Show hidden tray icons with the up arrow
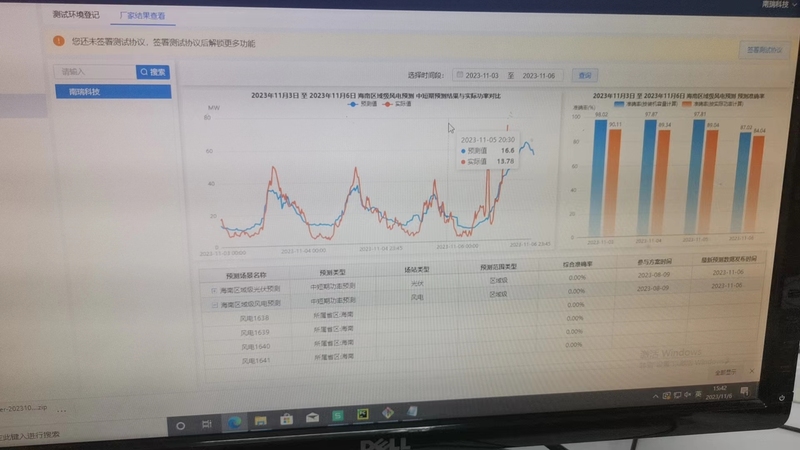Screen dimensions: 800x450 (x=656, y=396)
